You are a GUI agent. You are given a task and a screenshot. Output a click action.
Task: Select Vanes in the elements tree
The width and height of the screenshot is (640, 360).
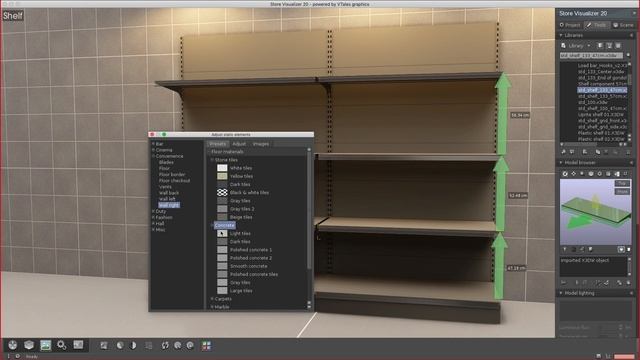[x=165, y=187]
